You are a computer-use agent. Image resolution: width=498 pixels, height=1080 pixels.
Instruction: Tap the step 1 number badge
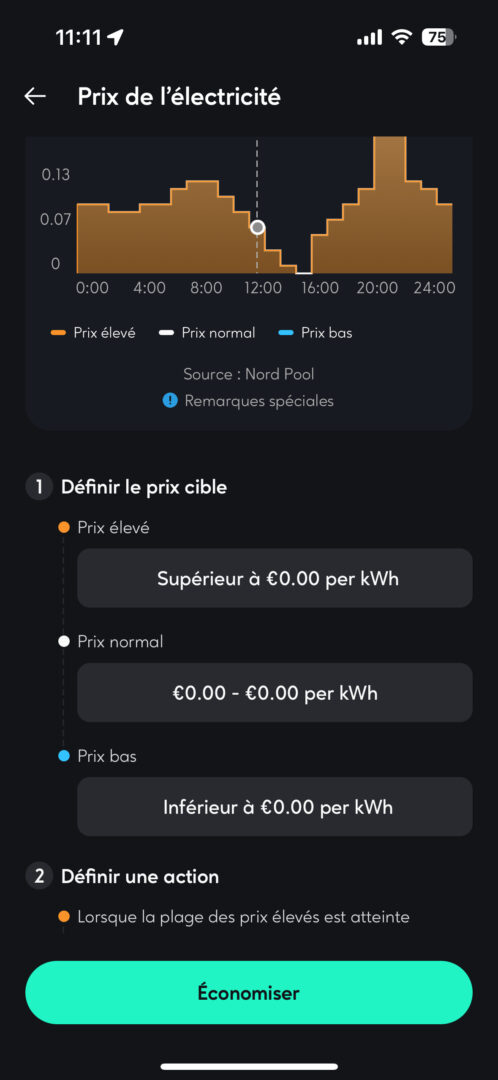[39, 487]
